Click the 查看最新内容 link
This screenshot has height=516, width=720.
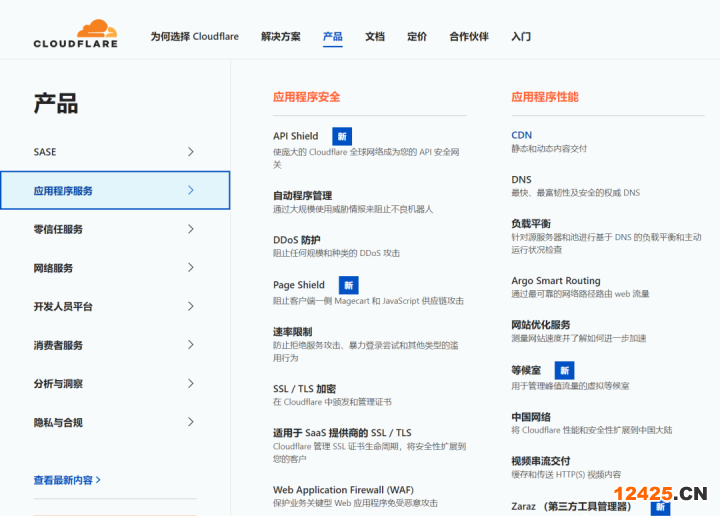pos(67,480)
